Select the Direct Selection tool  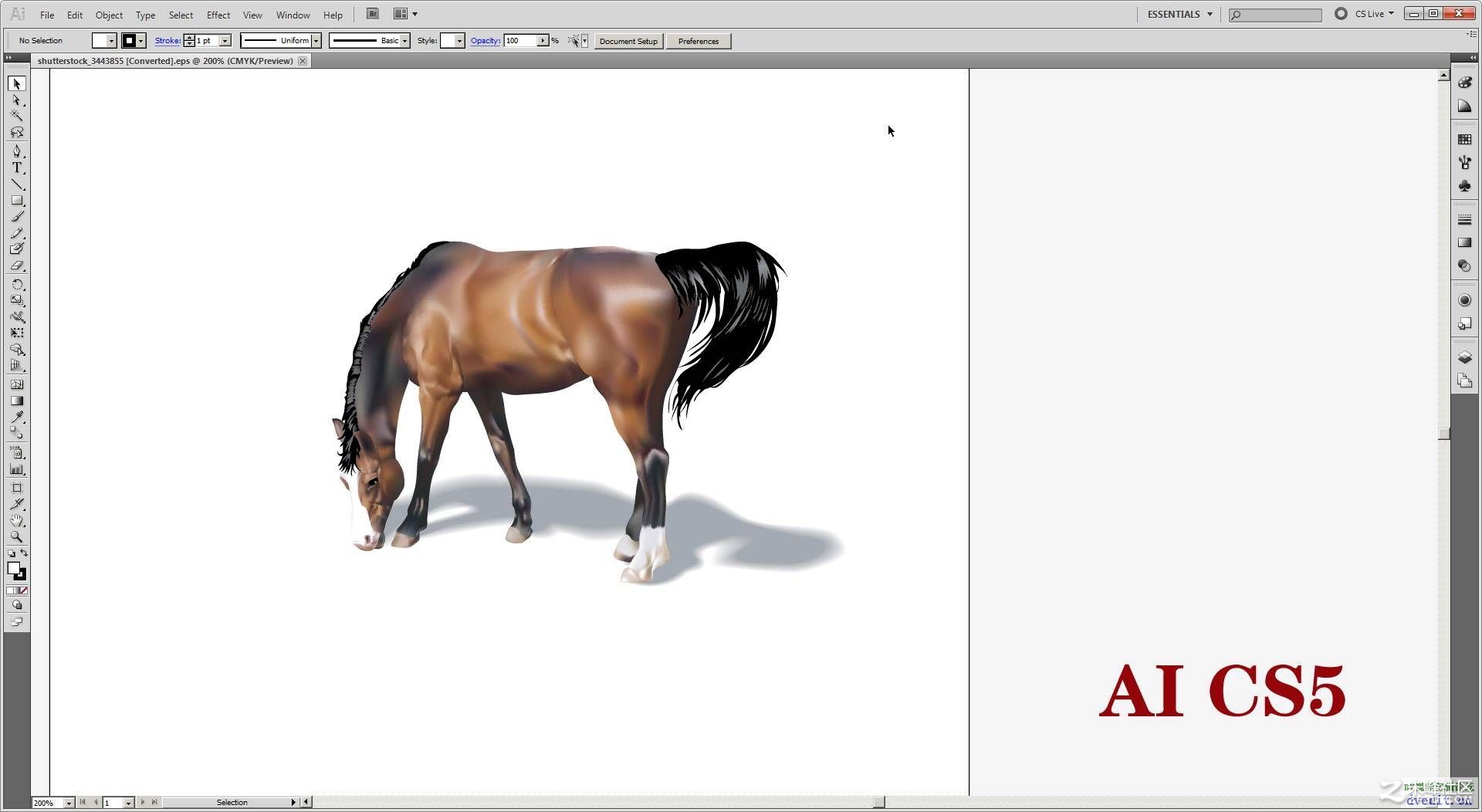[x=17, y=100]
